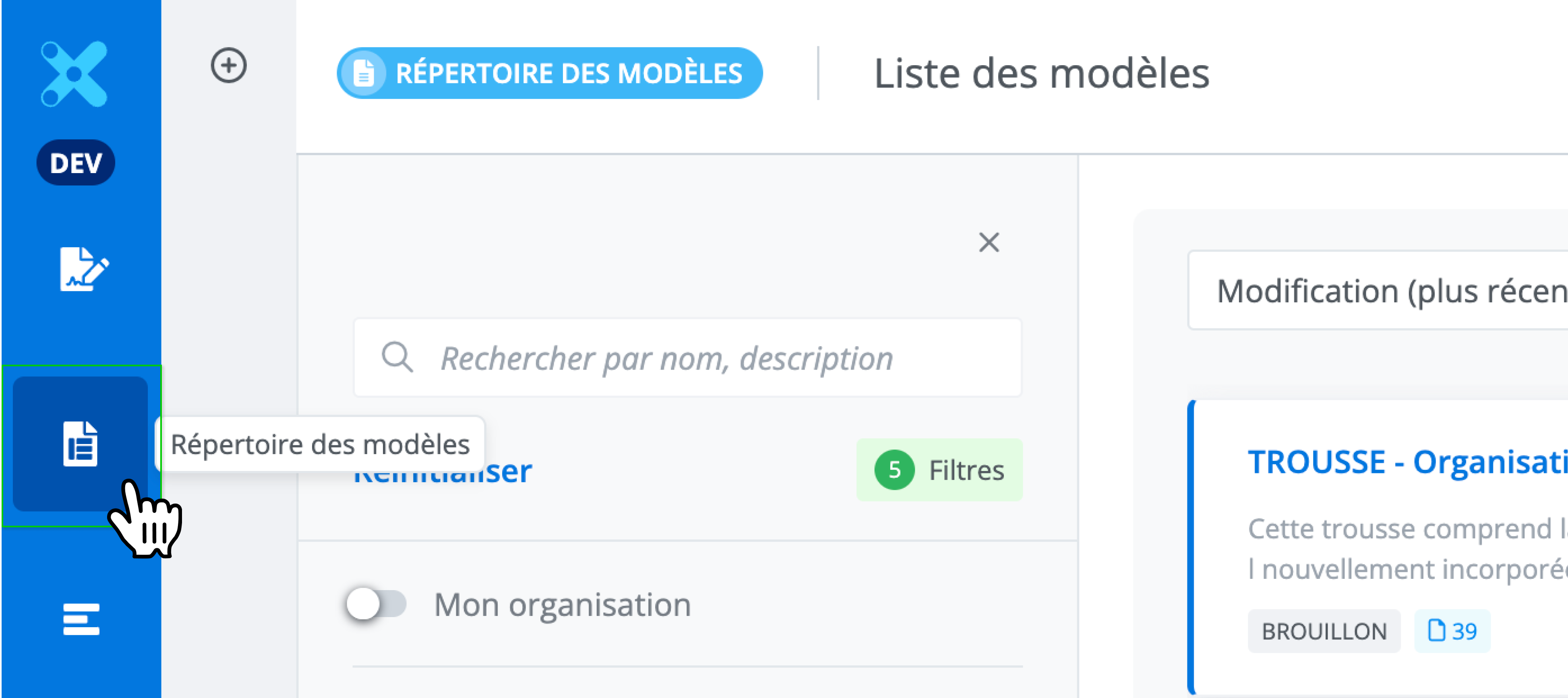Click the document count badge showing 39
This screenshot has width=1568, height=698.
pos(1452,631)
